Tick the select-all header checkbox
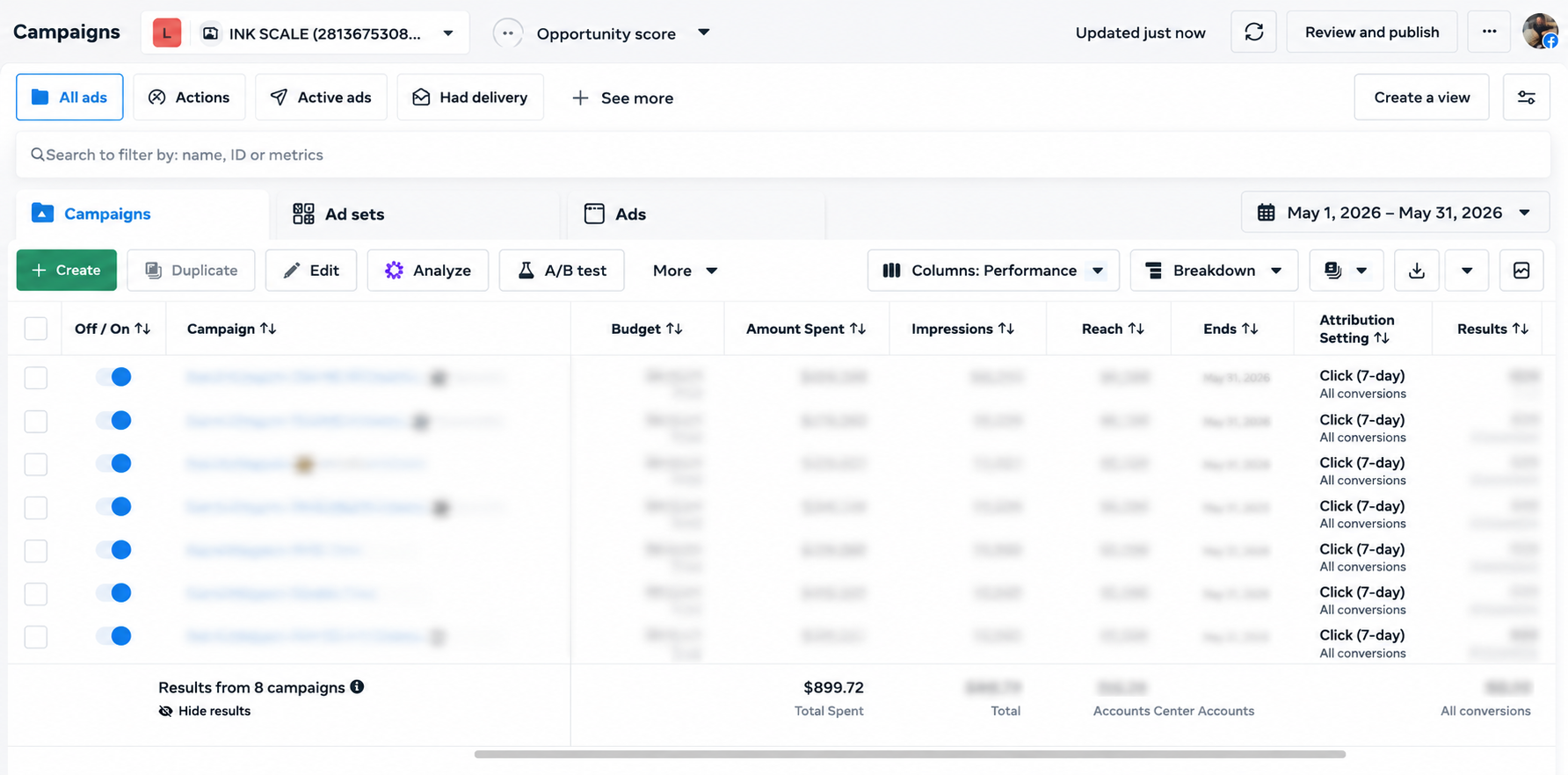The image size is (1568, 775). pyautogui.click(x=36, y=329)
